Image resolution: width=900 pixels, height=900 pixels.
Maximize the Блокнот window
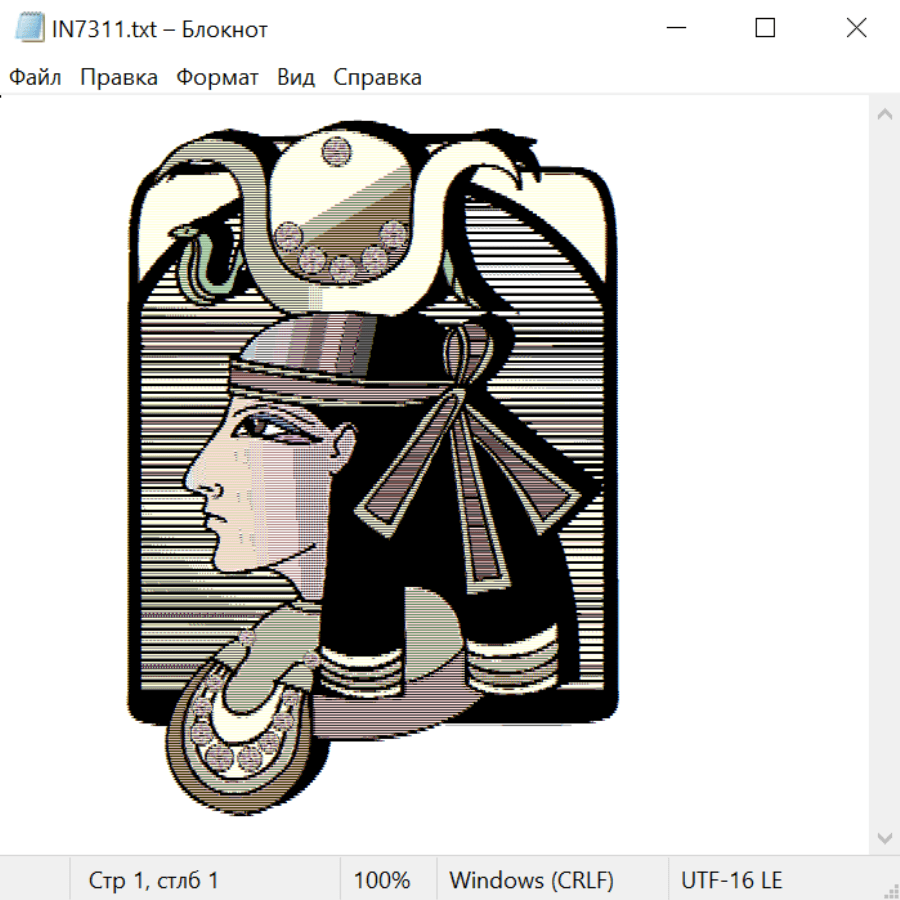(765, 29)
